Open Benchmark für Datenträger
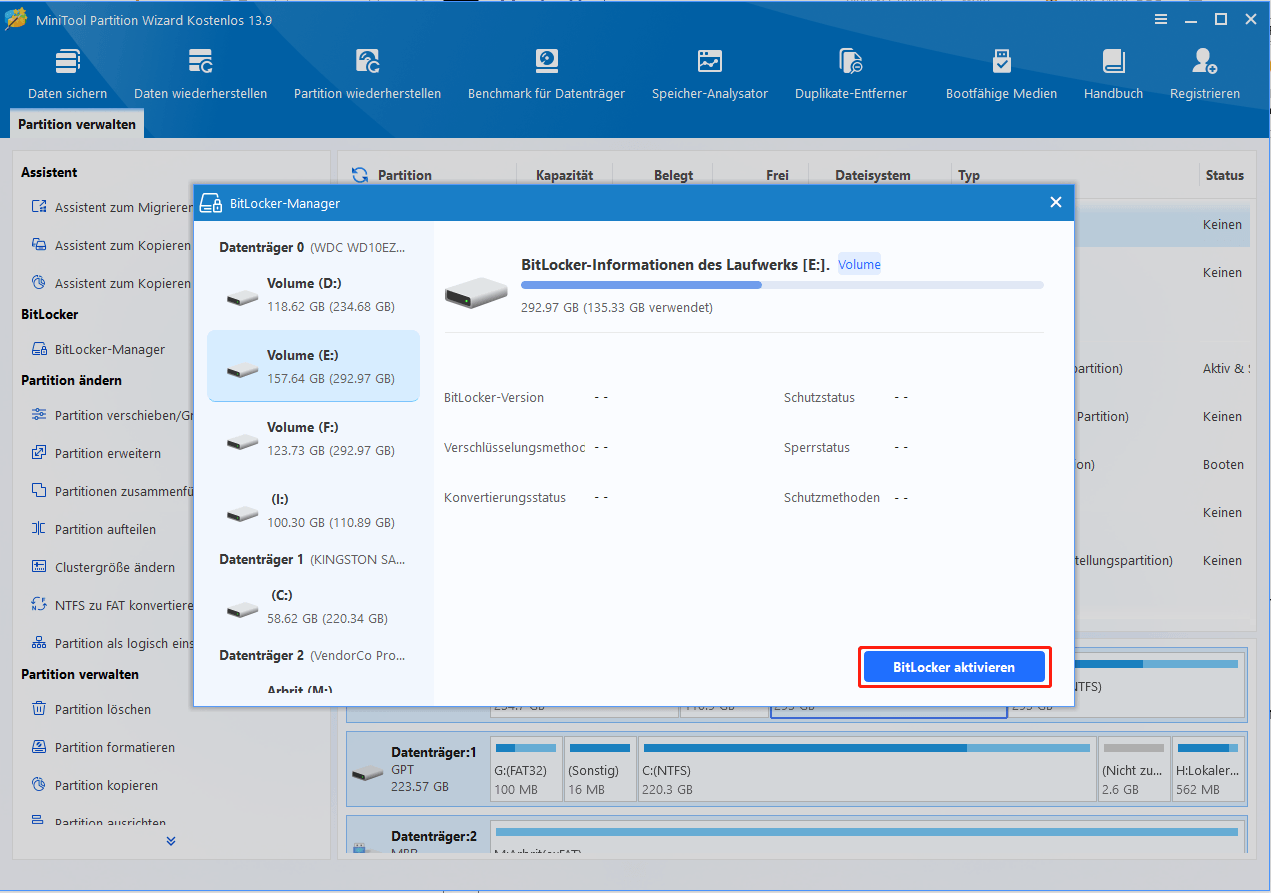The height and width of the screenshot is (893, 1271). point(546,75)
